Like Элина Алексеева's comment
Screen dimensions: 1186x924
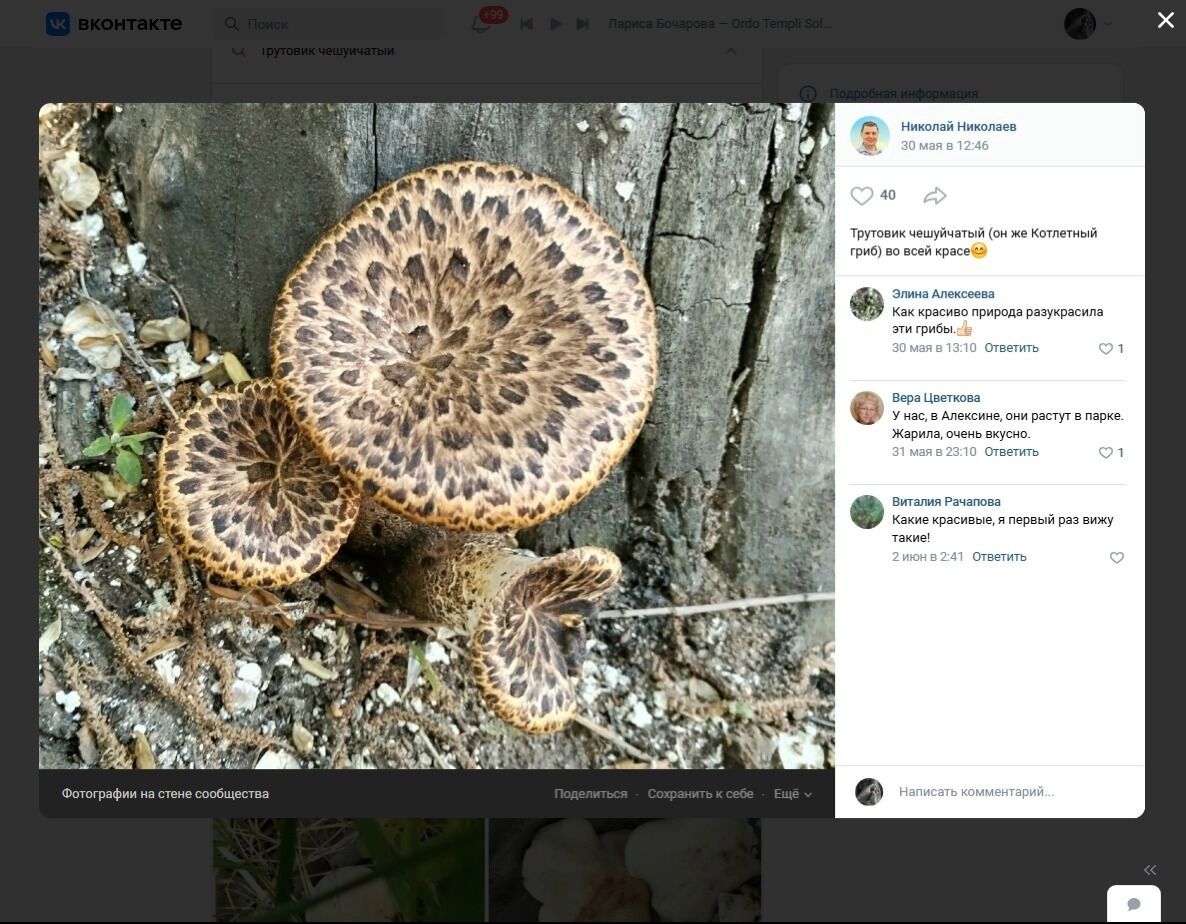coord(1106,349)
